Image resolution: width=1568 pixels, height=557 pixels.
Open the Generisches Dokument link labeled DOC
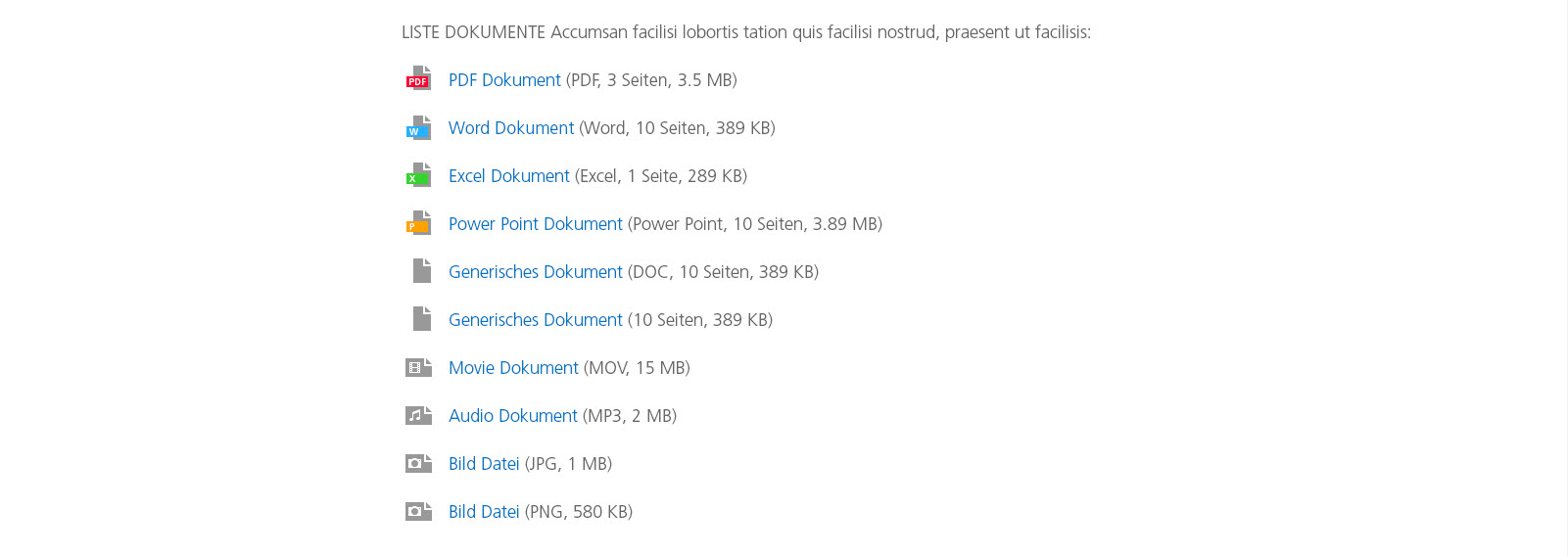[x=536, y=272]
